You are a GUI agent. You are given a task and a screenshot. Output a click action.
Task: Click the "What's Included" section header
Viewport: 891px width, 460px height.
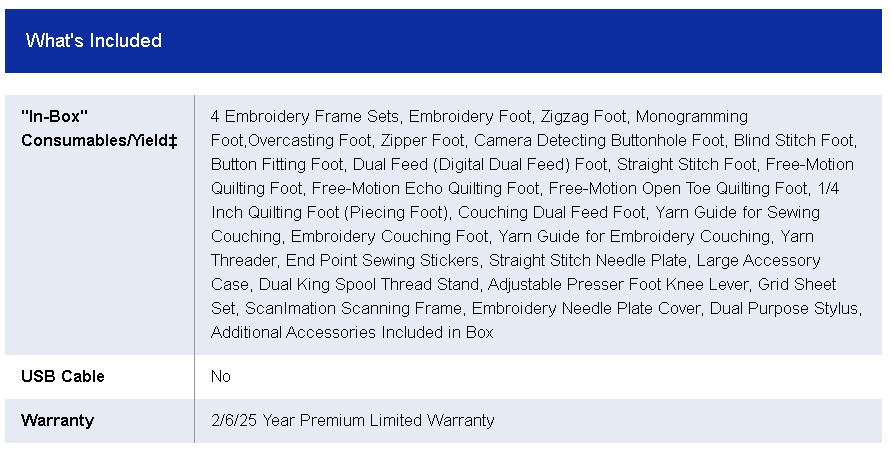point(94,41)
